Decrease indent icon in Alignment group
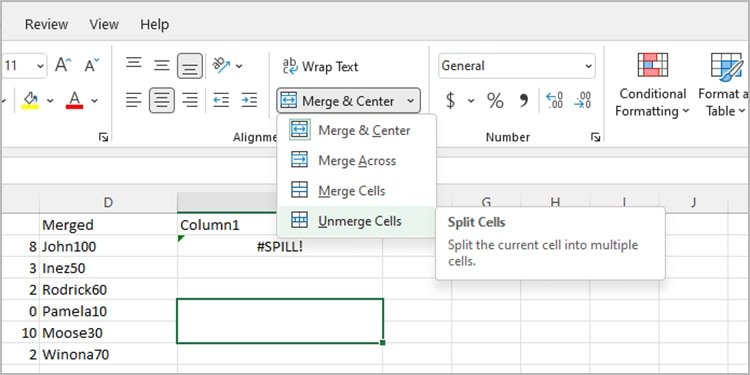The image size is (750, 375). coord(221,100)
